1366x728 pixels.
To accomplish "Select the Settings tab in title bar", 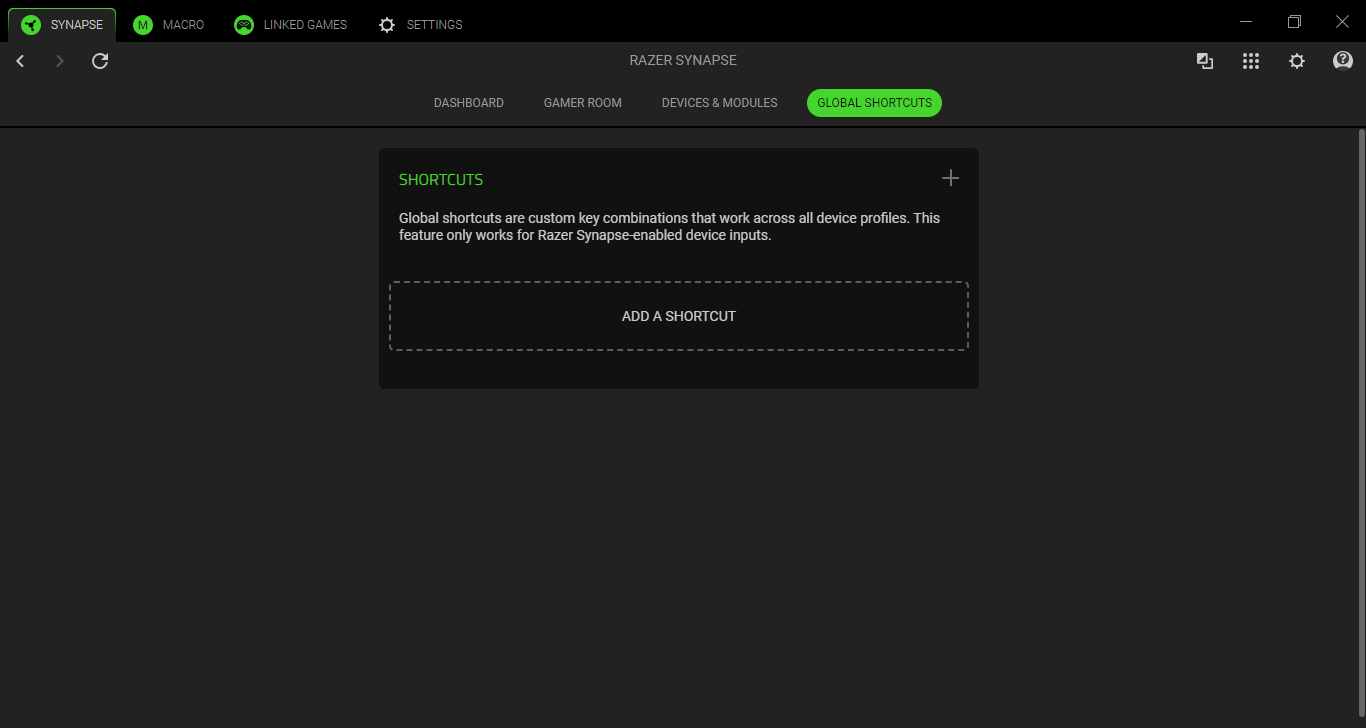I will coord(421,24).
